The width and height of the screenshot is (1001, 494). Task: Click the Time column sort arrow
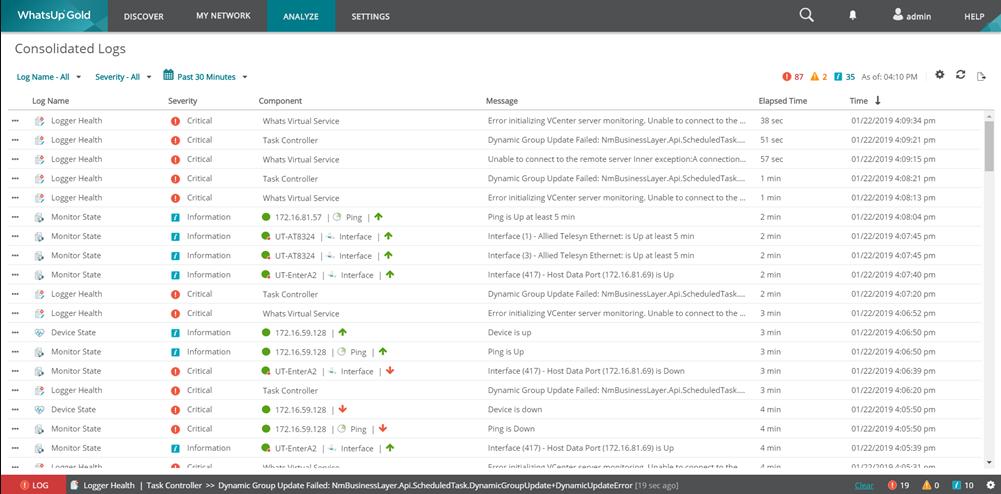coord(878,100)
